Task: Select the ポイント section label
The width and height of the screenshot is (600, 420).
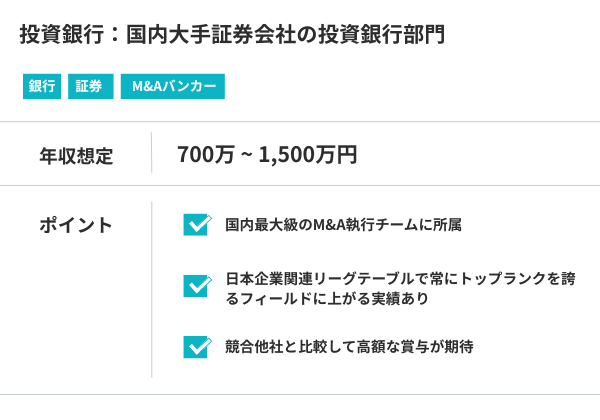Action: click(x=76, y=225)
